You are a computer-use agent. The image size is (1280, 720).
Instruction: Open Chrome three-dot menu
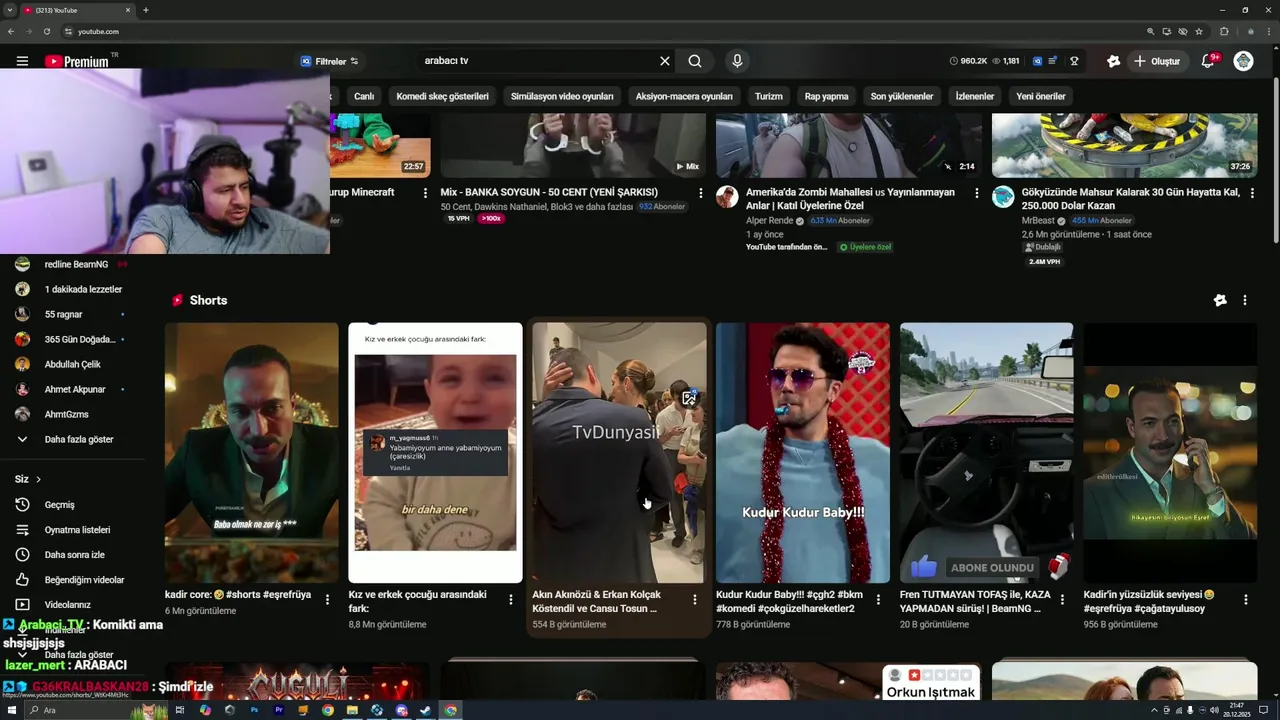tap(1269, 31)
